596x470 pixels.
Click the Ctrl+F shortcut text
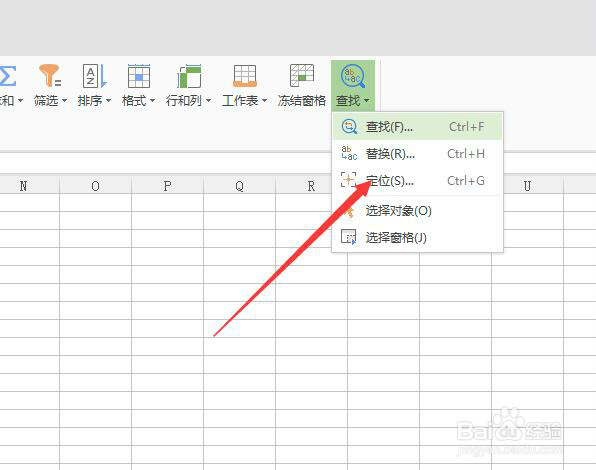[466, 127]
